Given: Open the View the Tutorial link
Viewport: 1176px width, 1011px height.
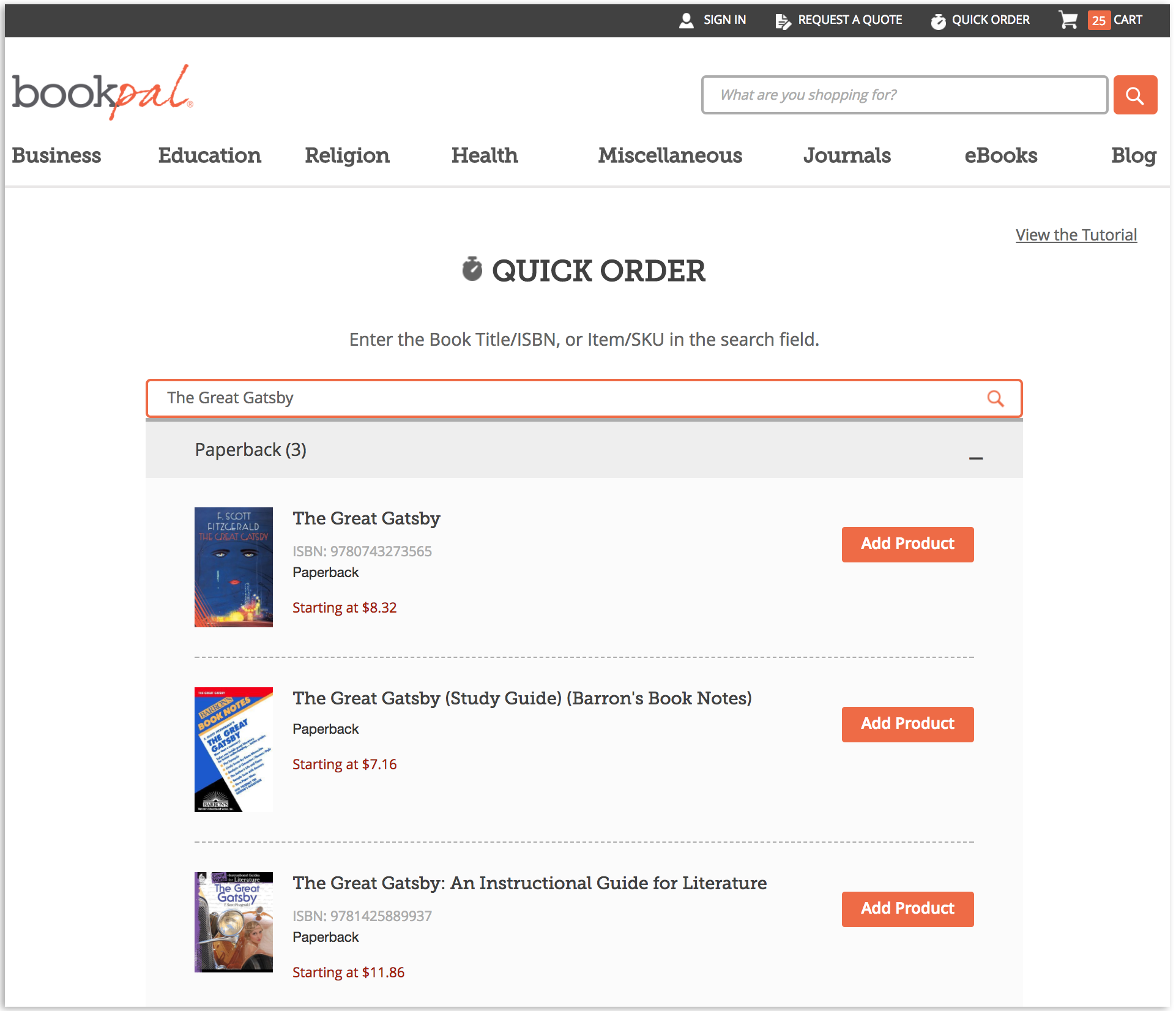Looking at the screenshot, I should pyautogui.click(x=1076, y=235).
